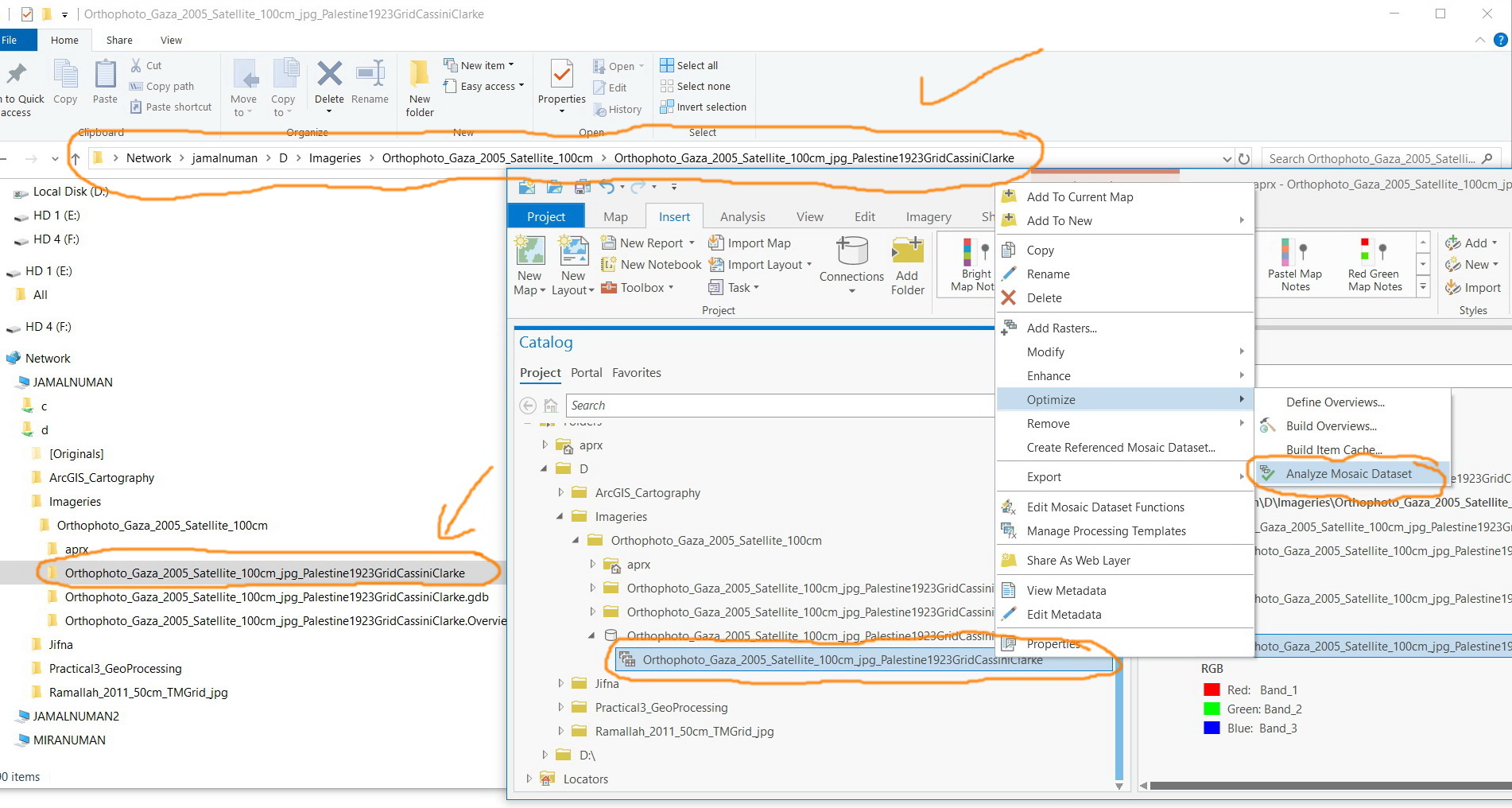
Task: Select Pastel Map Notes style icon
Action: tap(1294, 251)
